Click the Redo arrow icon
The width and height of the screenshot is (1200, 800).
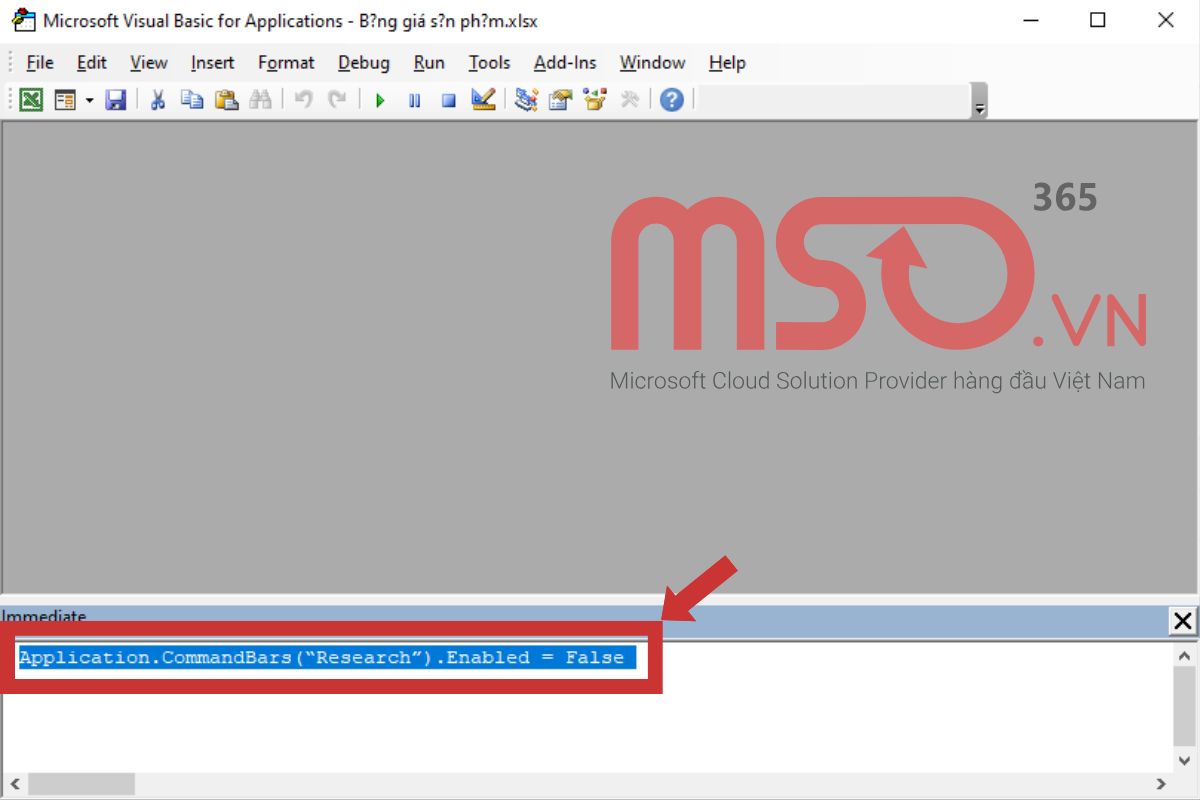pyautogui.click(x=337, y=100)
